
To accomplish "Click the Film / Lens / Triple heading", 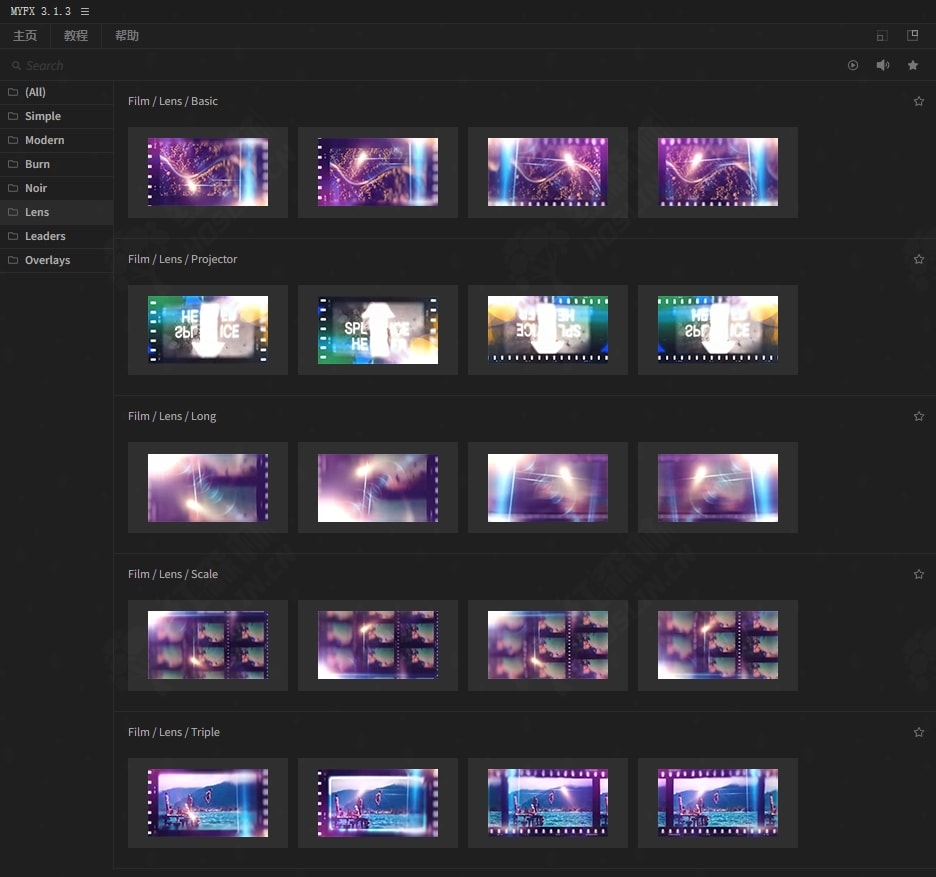I will pyautogui.click(x=174, y=732).
